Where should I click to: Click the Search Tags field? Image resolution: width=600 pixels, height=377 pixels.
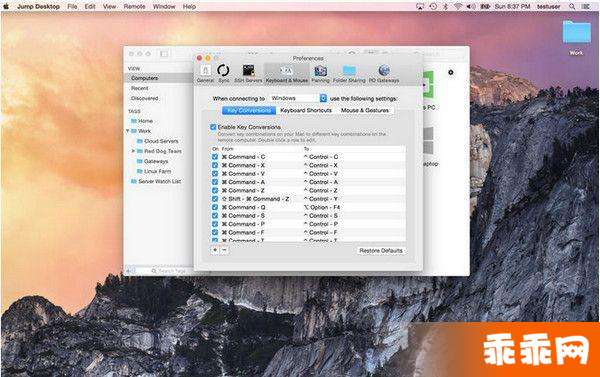(171, 271)
